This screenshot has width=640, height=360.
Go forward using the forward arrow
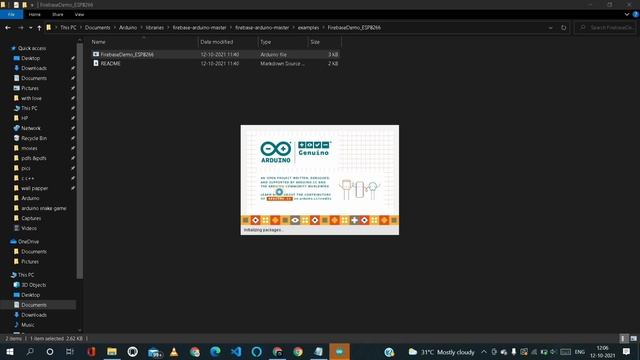(x=20, y=28)
